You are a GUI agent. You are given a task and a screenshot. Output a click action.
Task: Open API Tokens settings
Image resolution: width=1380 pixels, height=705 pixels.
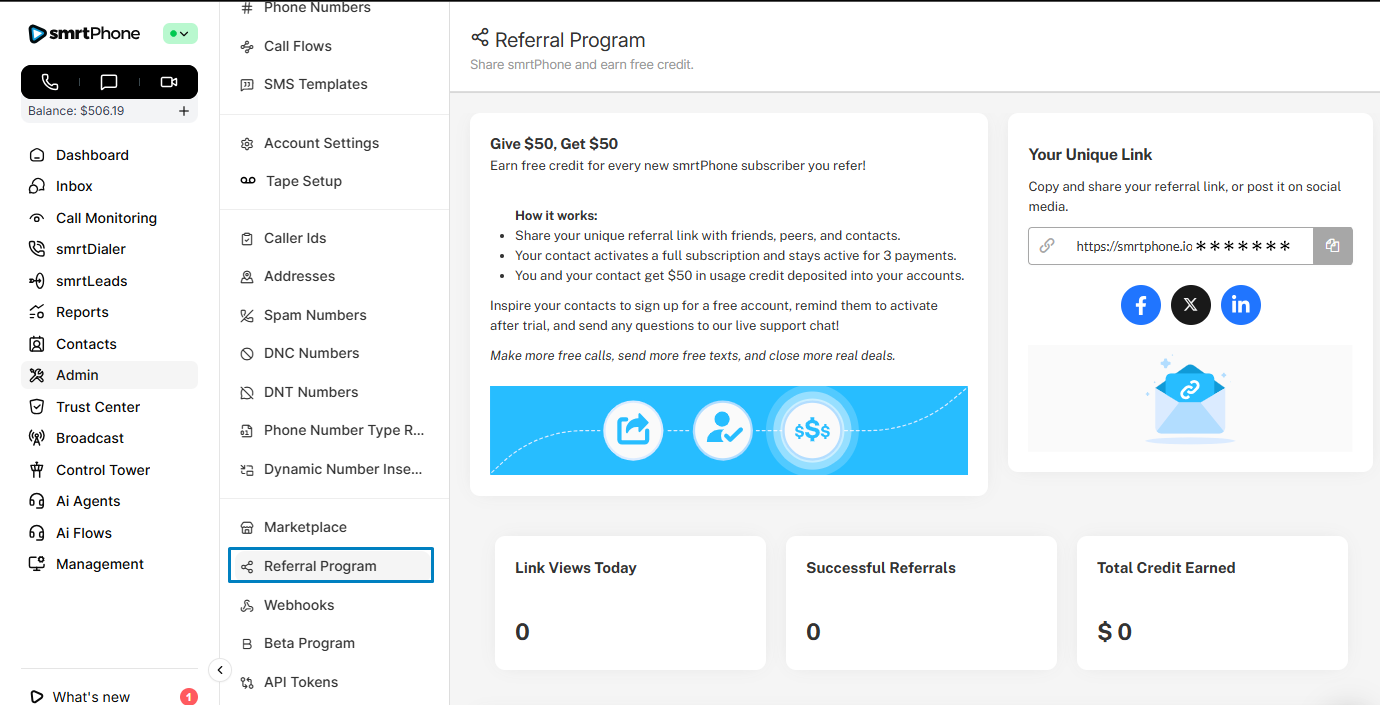click(300, 682)
